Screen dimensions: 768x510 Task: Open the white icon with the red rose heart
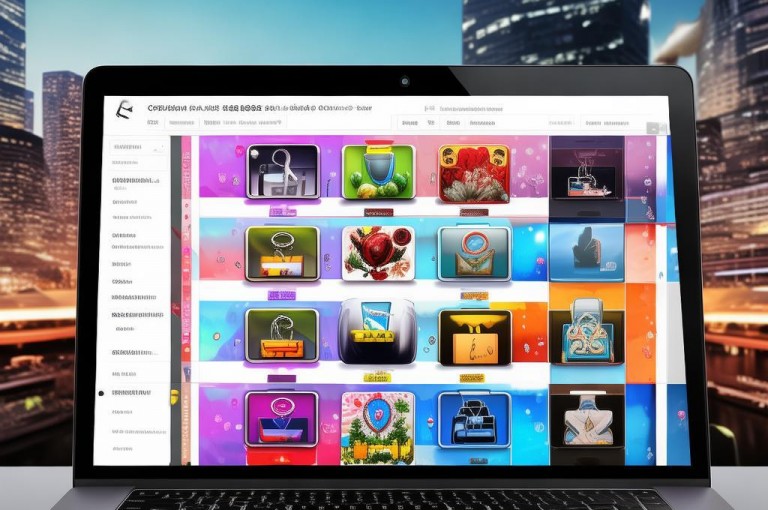coord(378,253)
